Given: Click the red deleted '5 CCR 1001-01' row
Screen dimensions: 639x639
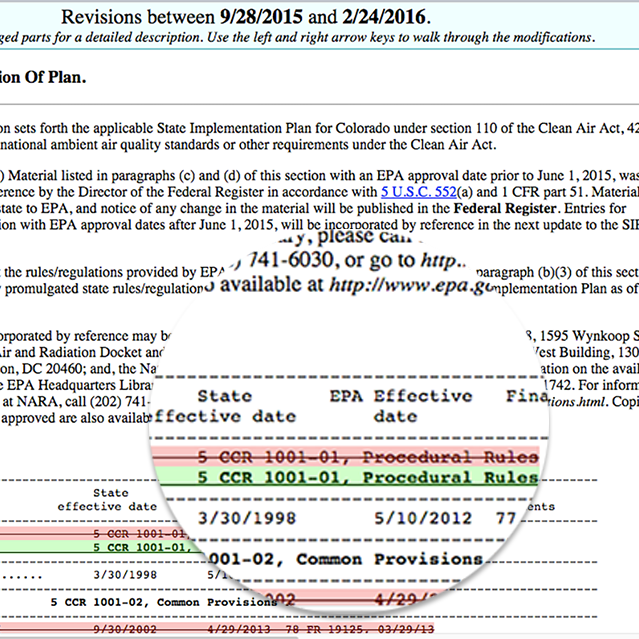Looking at the screenshot, I should (x=94, y=533).
